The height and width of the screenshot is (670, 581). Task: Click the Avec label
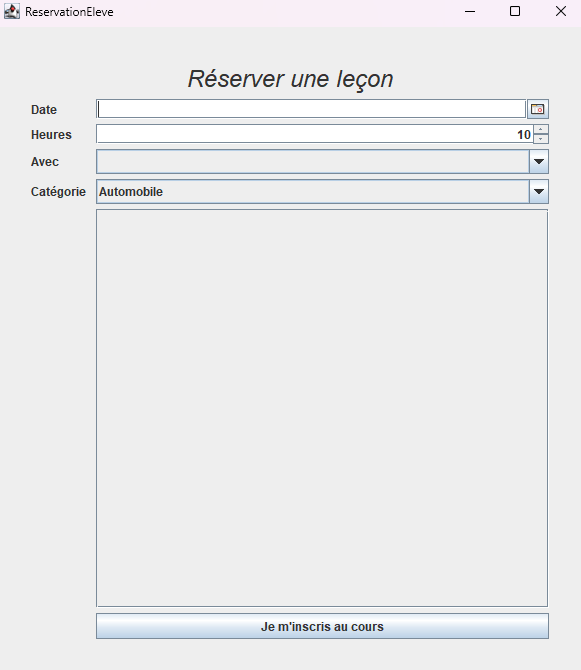pos(45,162)
